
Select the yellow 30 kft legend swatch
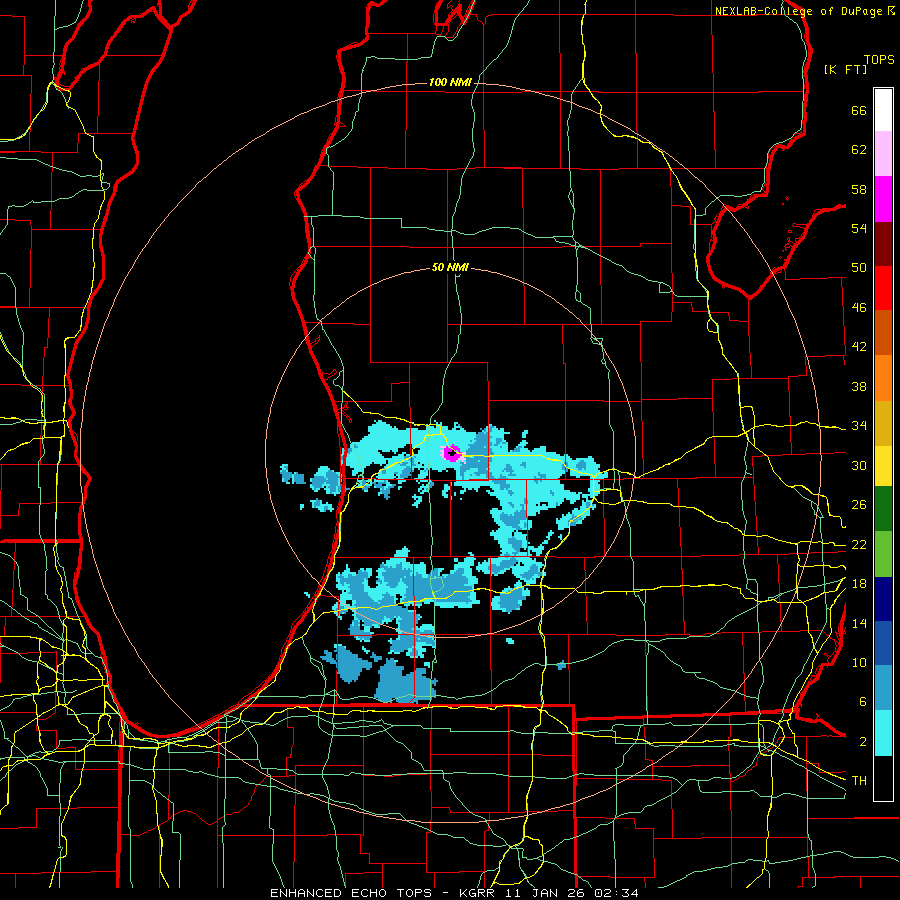(883, 465)
